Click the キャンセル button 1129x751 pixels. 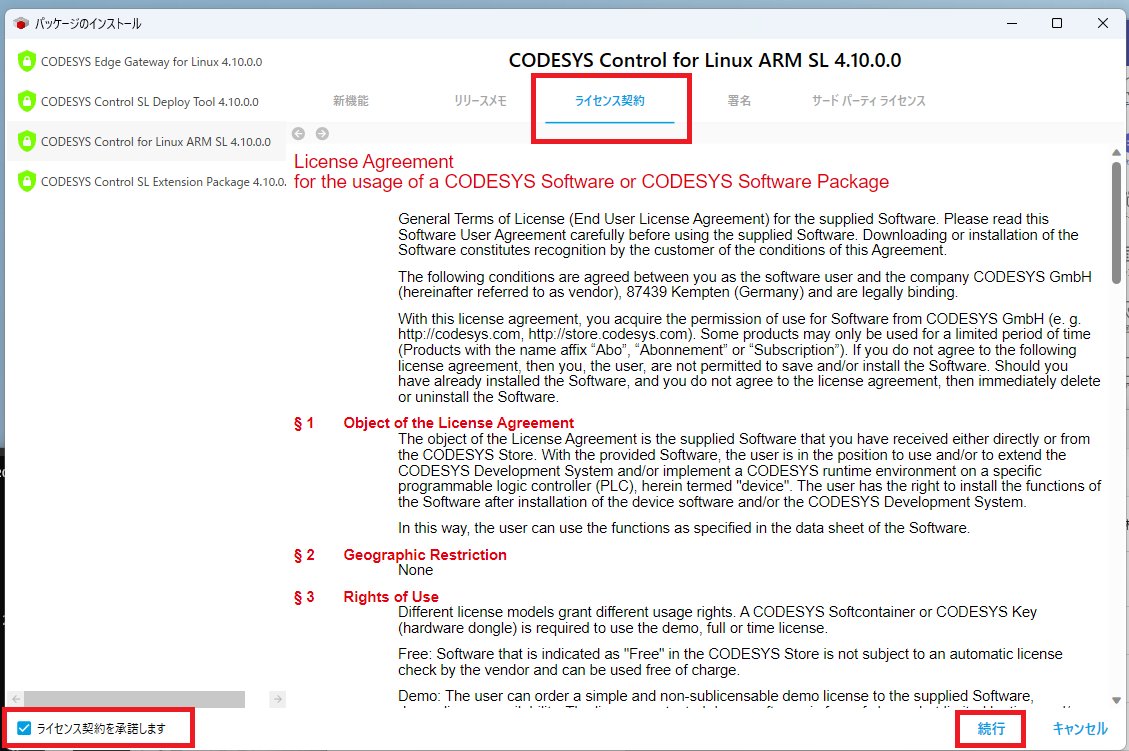1079,729
